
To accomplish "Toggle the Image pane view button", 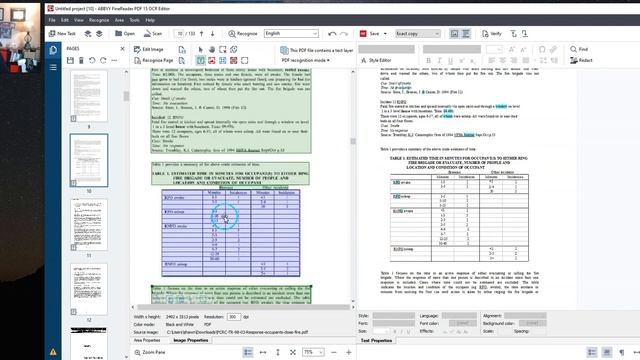I will click(454, 33).
